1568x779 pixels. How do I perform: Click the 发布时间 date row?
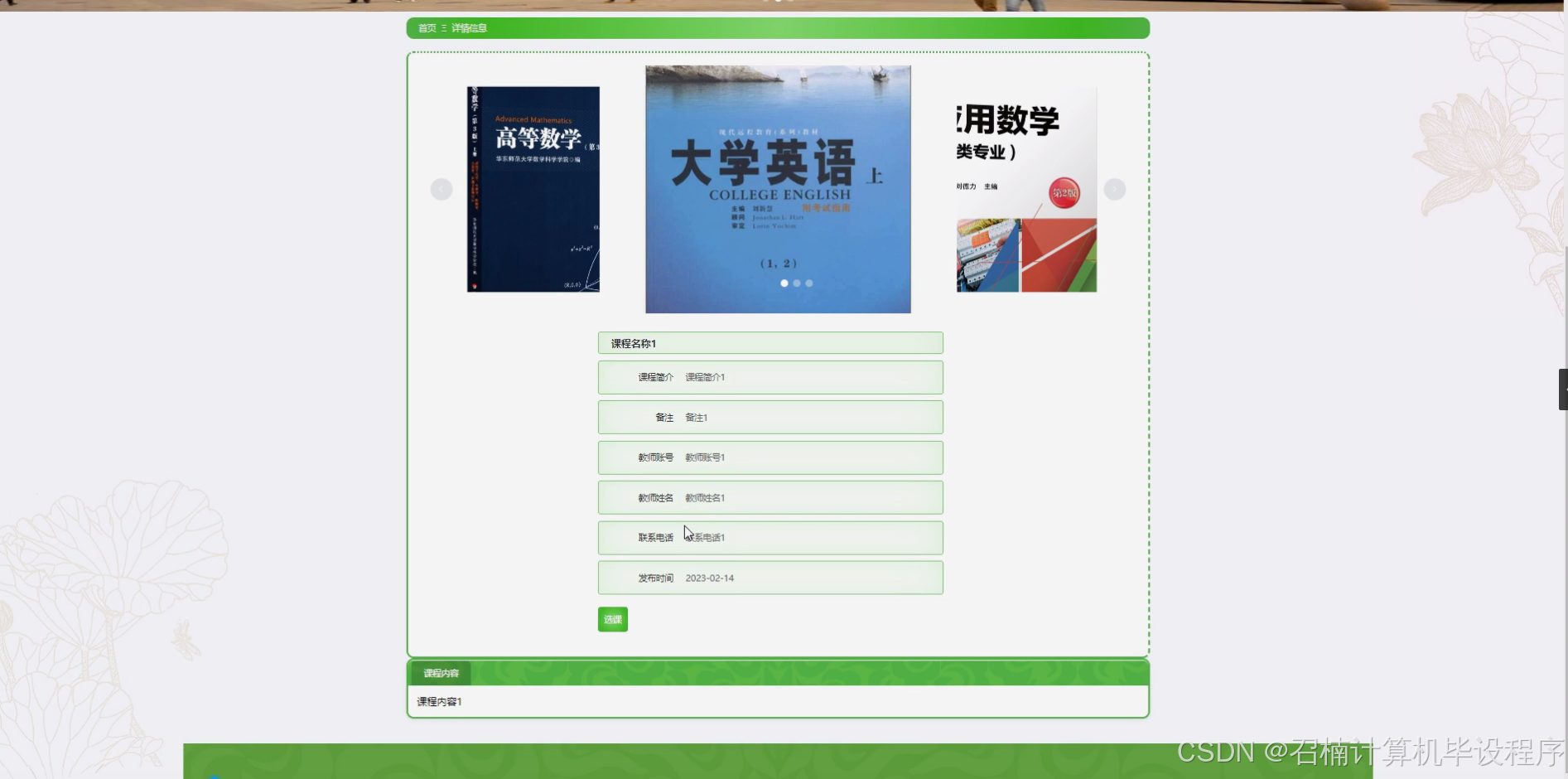[770, 578]
